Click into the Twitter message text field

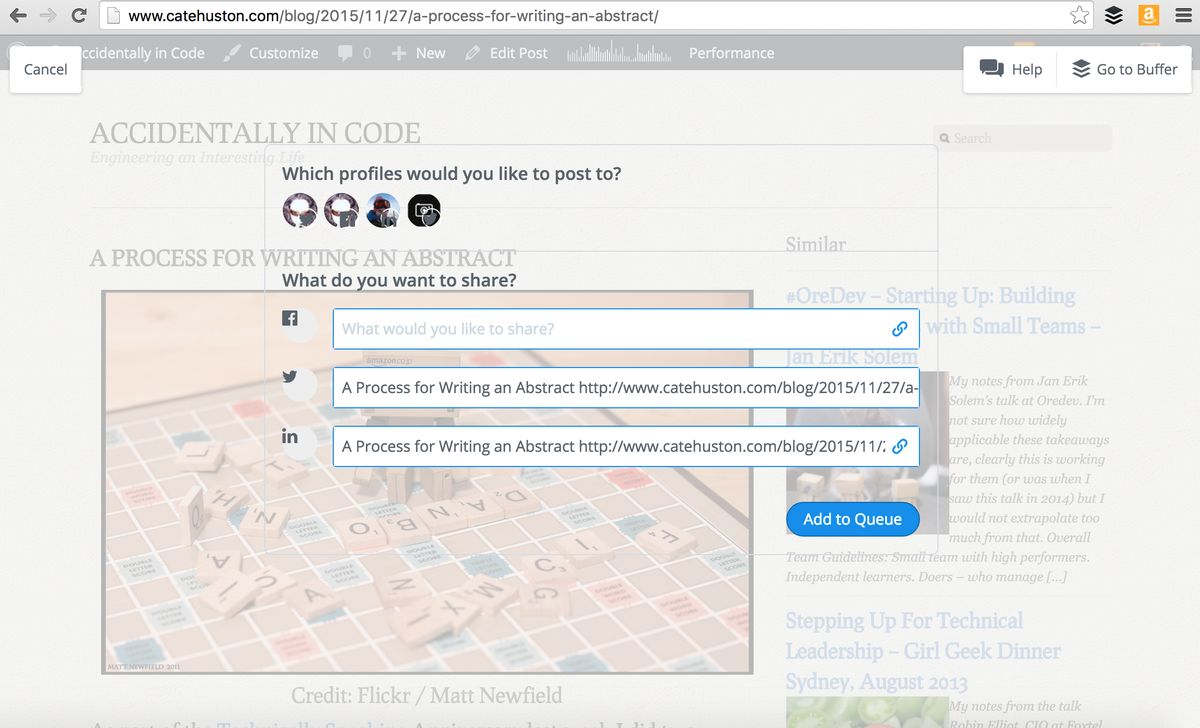tap(625, 388)
